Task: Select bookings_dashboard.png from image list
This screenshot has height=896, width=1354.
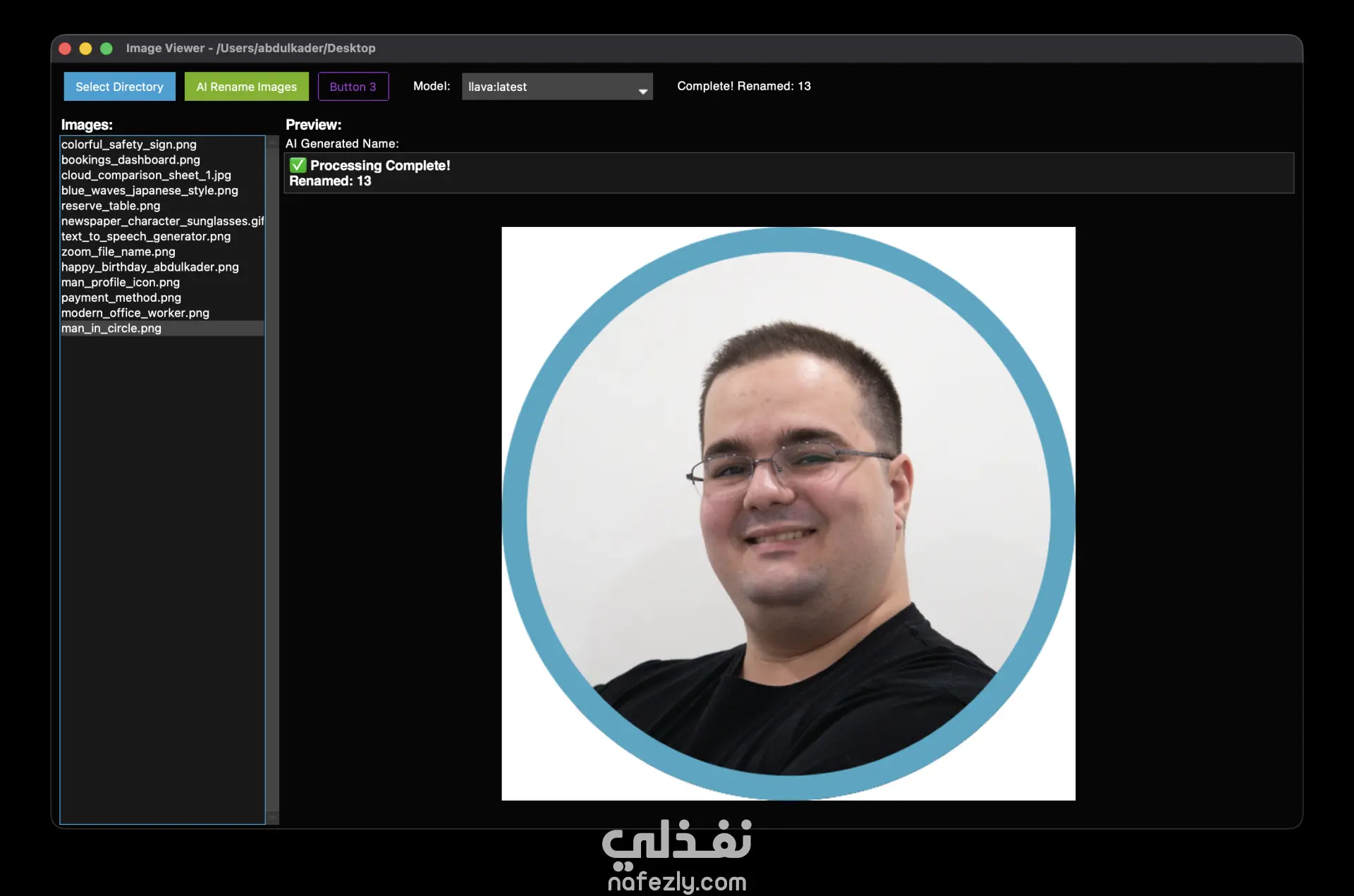Action: [130, 160]
